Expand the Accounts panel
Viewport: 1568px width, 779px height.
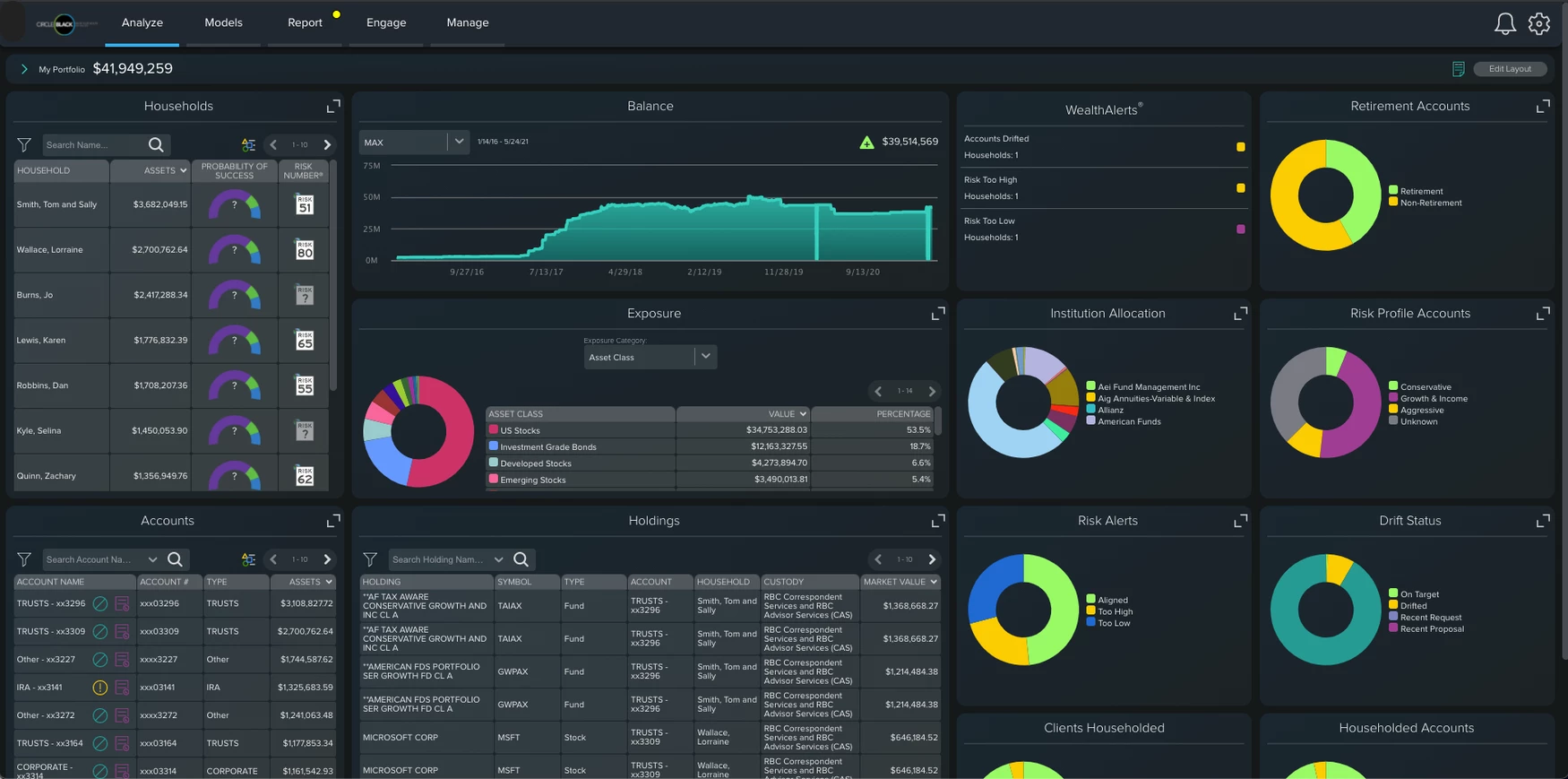click(x=333, y=521)
